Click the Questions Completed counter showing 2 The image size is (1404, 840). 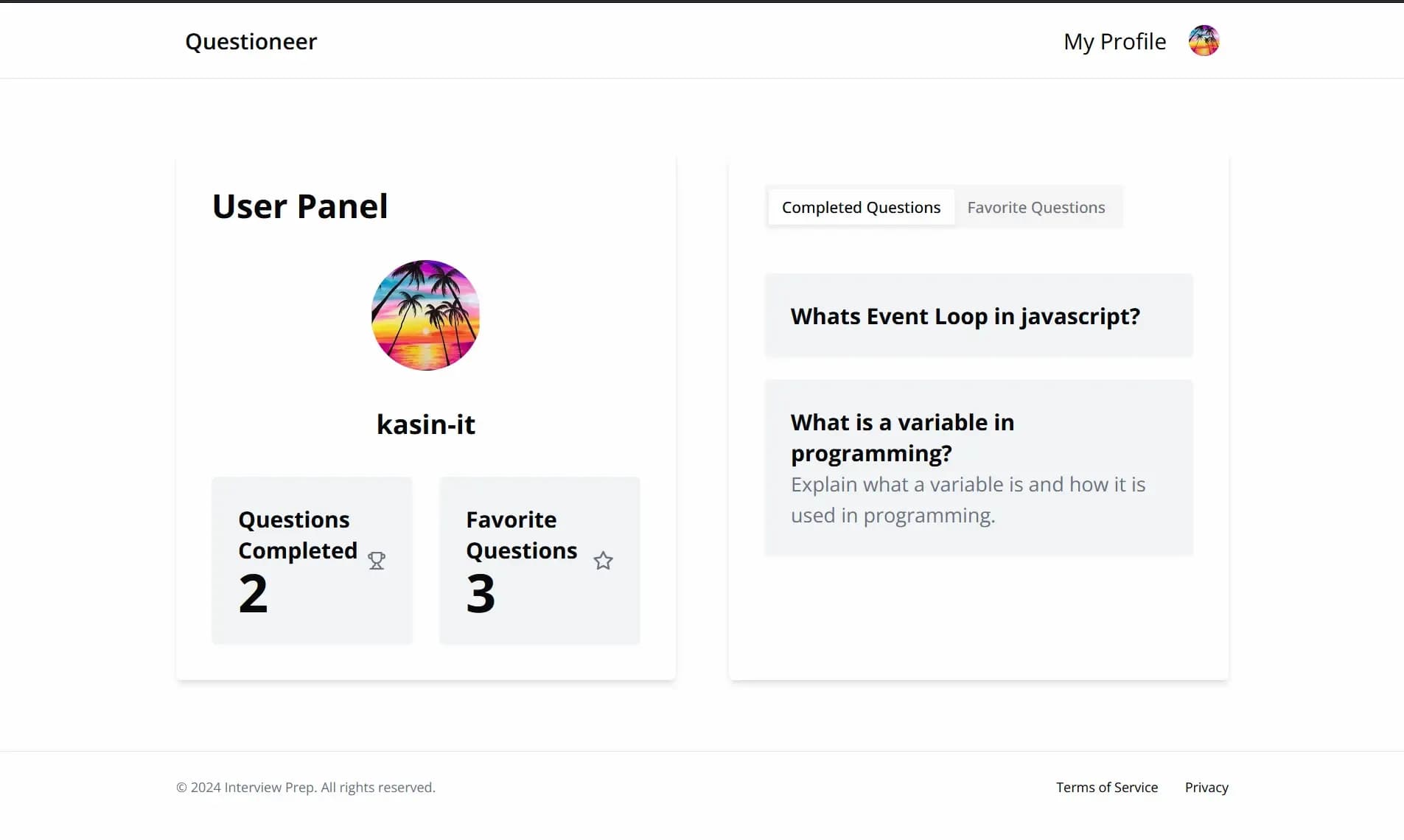pos(252,594)
